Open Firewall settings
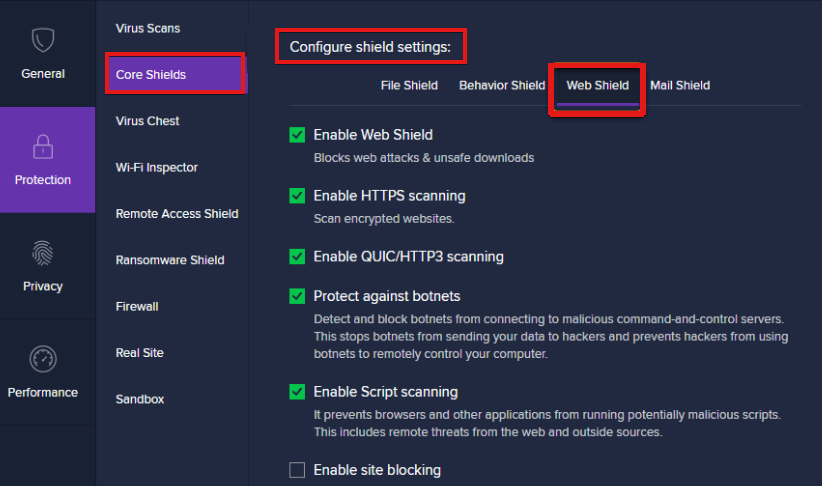The height and width of the screenshot is (486, 822). pyautogui.click(x=137, y=307)
